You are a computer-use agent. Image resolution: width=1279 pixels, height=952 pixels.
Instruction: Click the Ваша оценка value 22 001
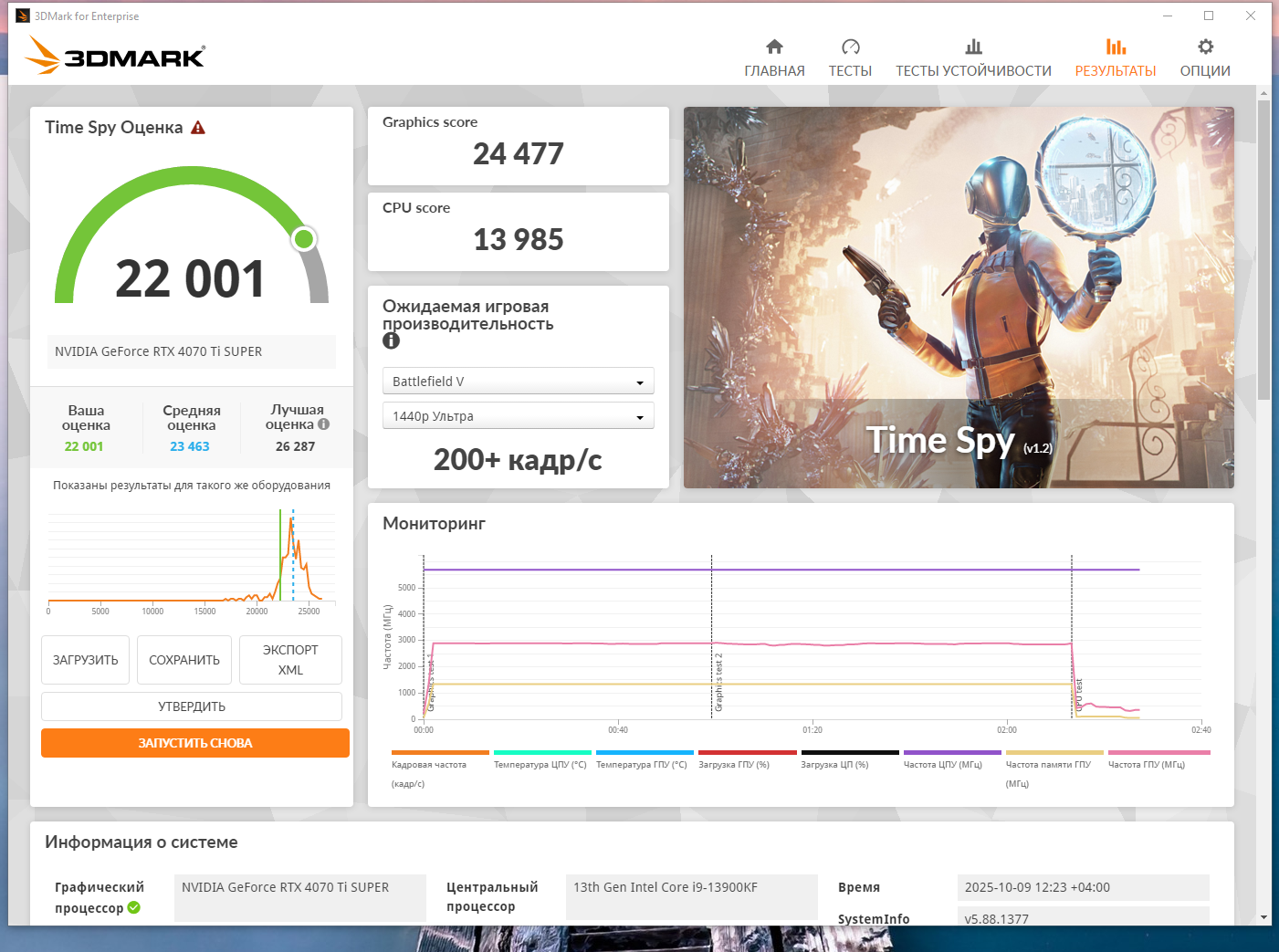[84, 446]
